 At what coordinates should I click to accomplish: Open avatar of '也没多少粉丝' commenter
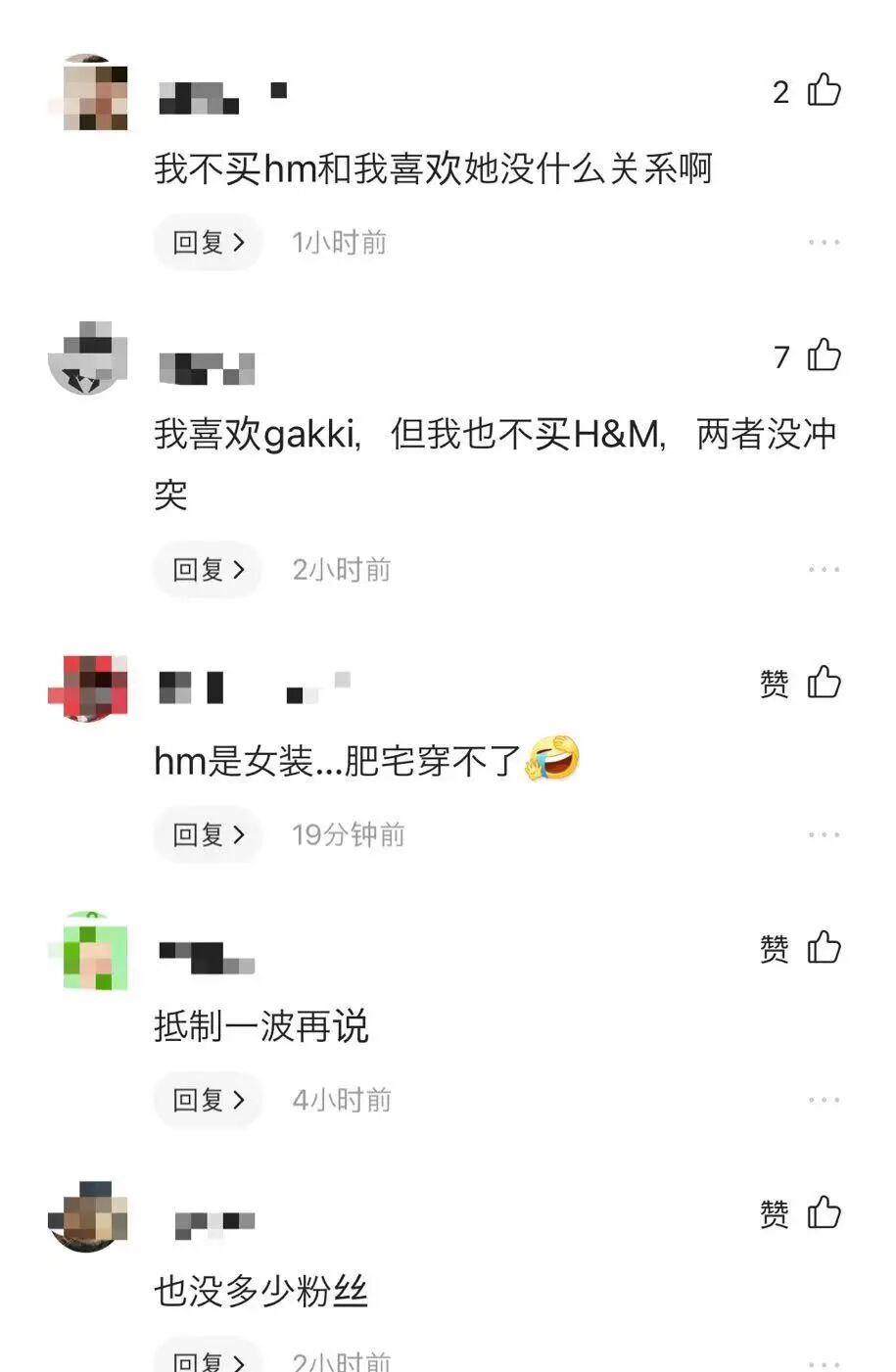(88, 1216)
